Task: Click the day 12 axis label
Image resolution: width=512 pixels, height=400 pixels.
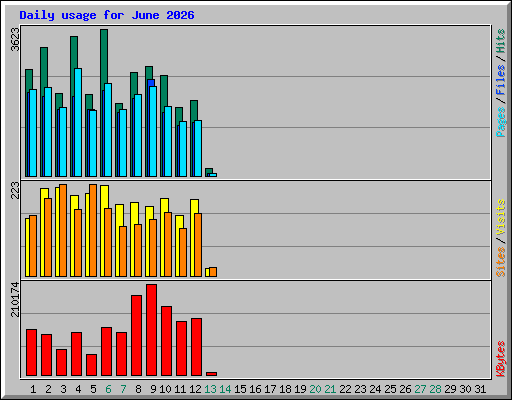Action: tap(195, 389)
